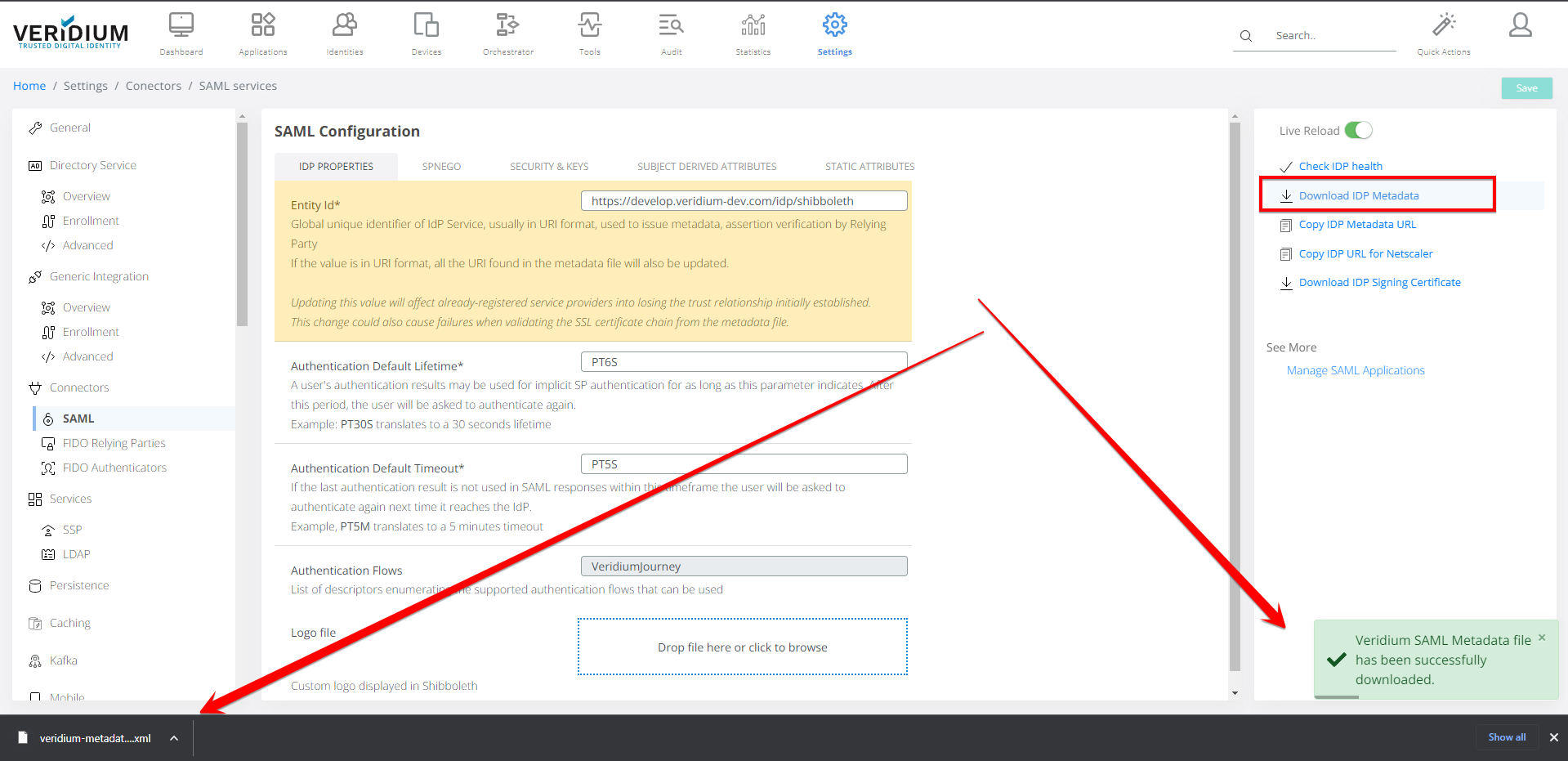
Task: Click the logo file drop zone to browse
Action: (x=742, y=647)
